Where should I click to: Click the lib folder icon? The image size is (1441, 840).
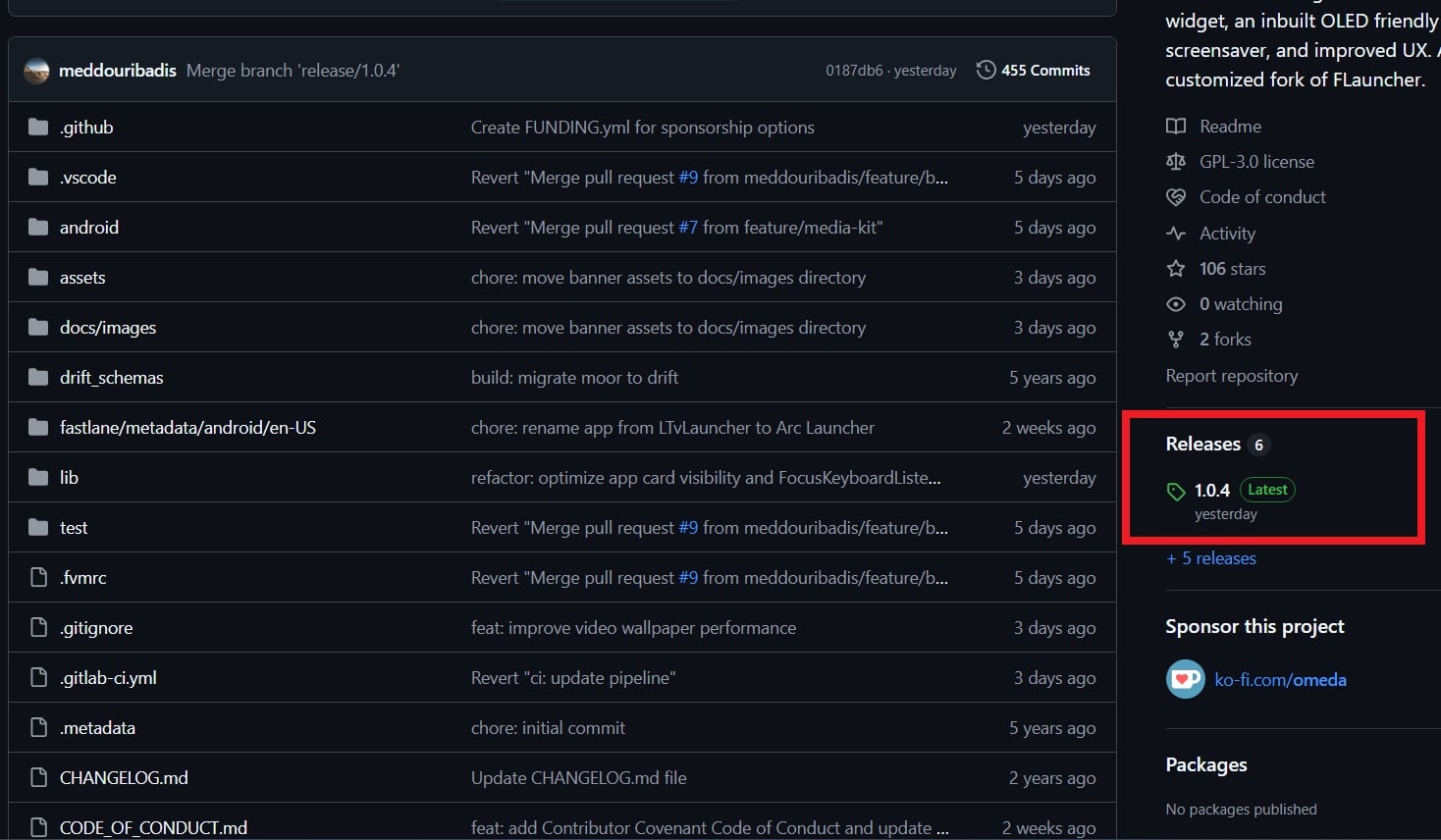pyautogui.click(x=38, y=478)
